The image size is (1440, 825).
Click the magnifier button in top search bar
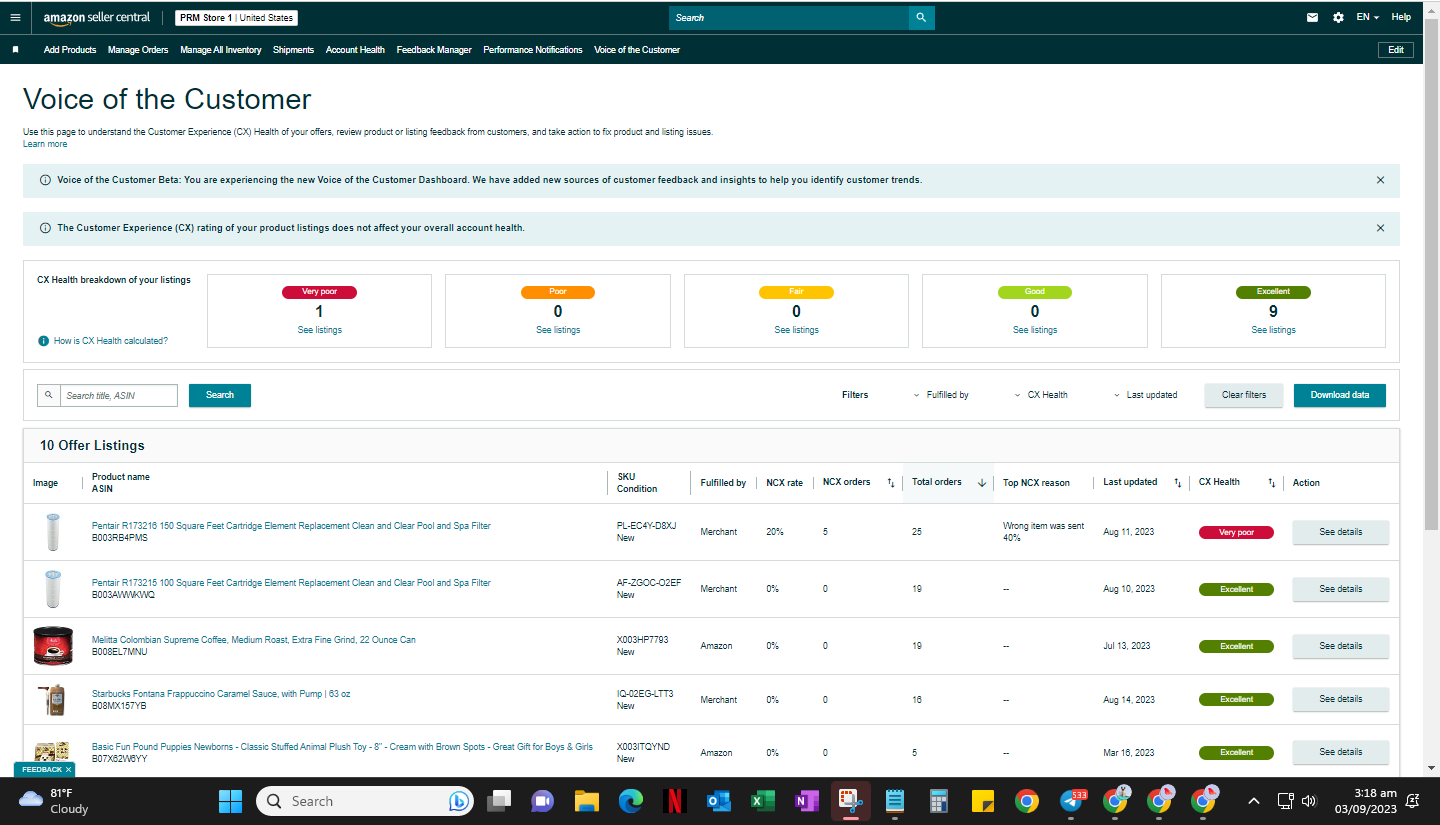click(921, 17)
